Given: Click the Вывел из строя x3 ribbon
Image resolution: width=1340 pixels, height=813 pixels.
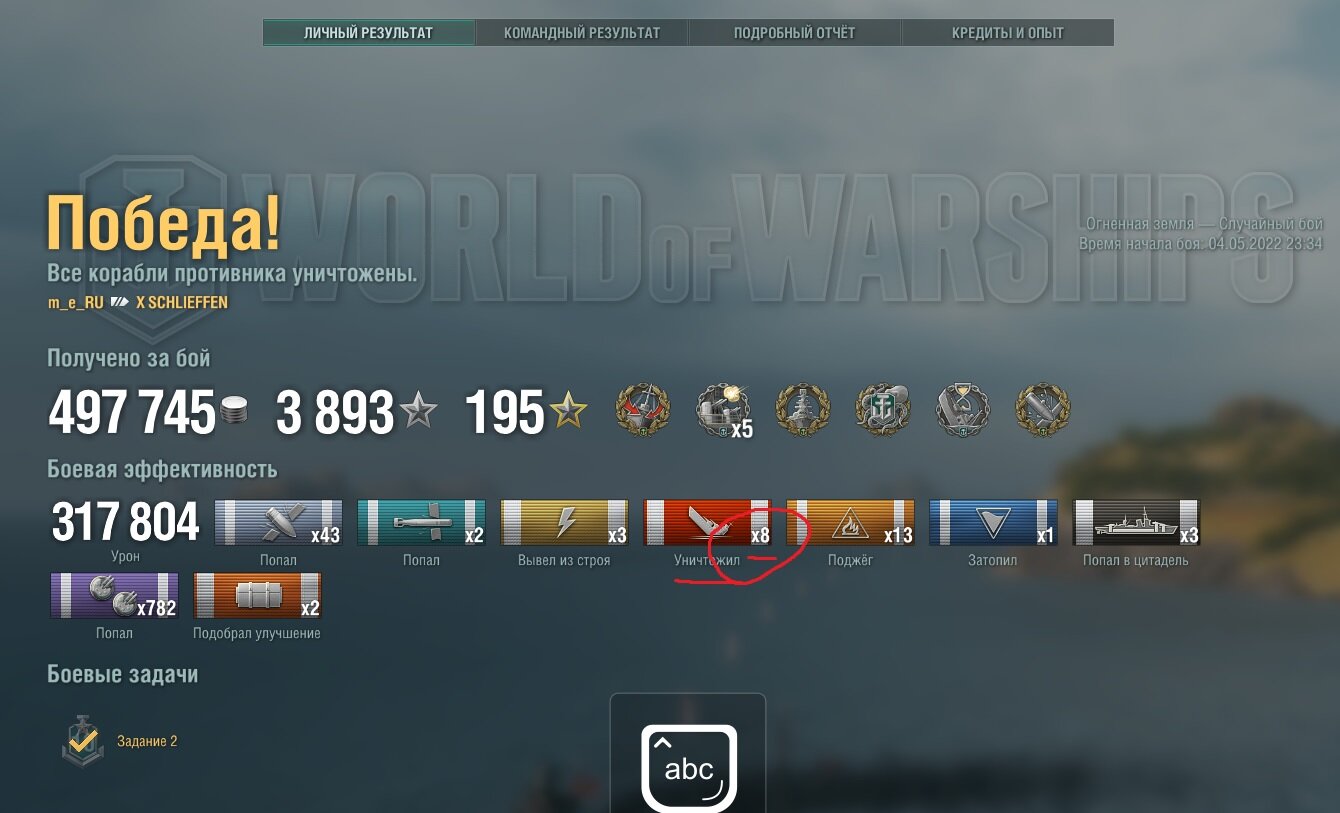Looking at the screenshot, I should click(564, 523).
